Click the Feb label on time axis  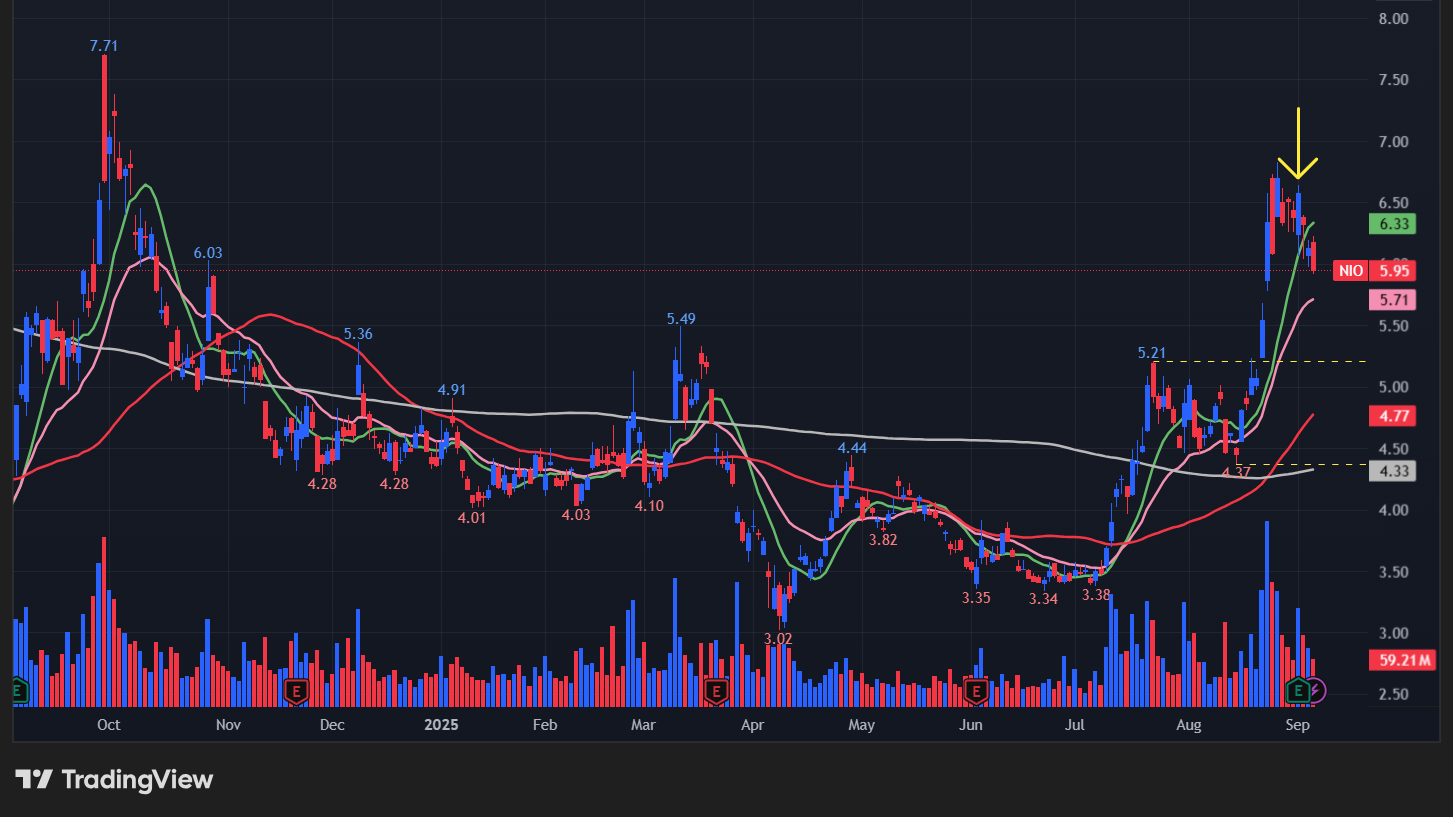544,724
